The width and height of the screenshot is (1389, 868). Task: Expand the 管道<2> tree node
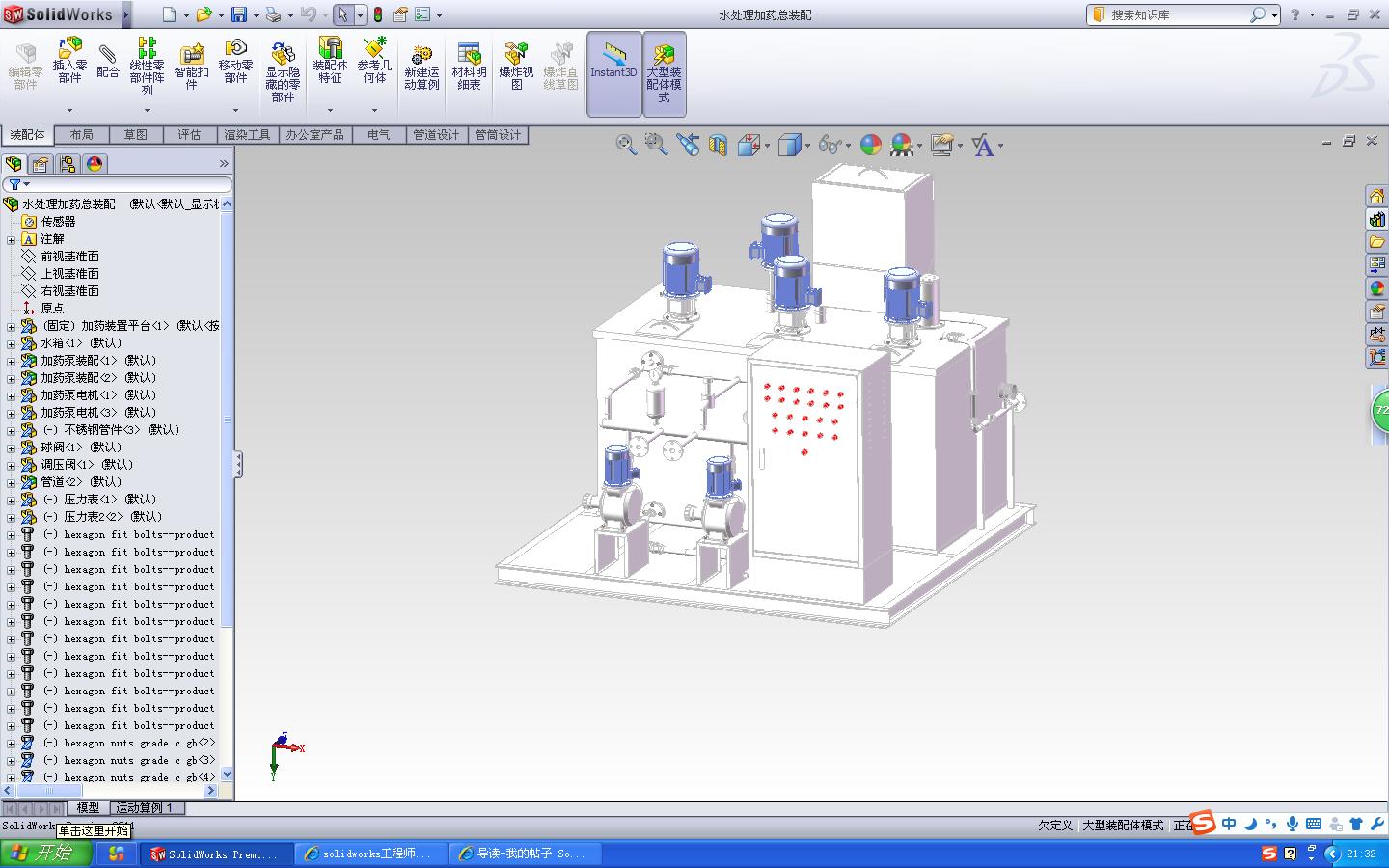pyautogui.click(x=11, y=482)
